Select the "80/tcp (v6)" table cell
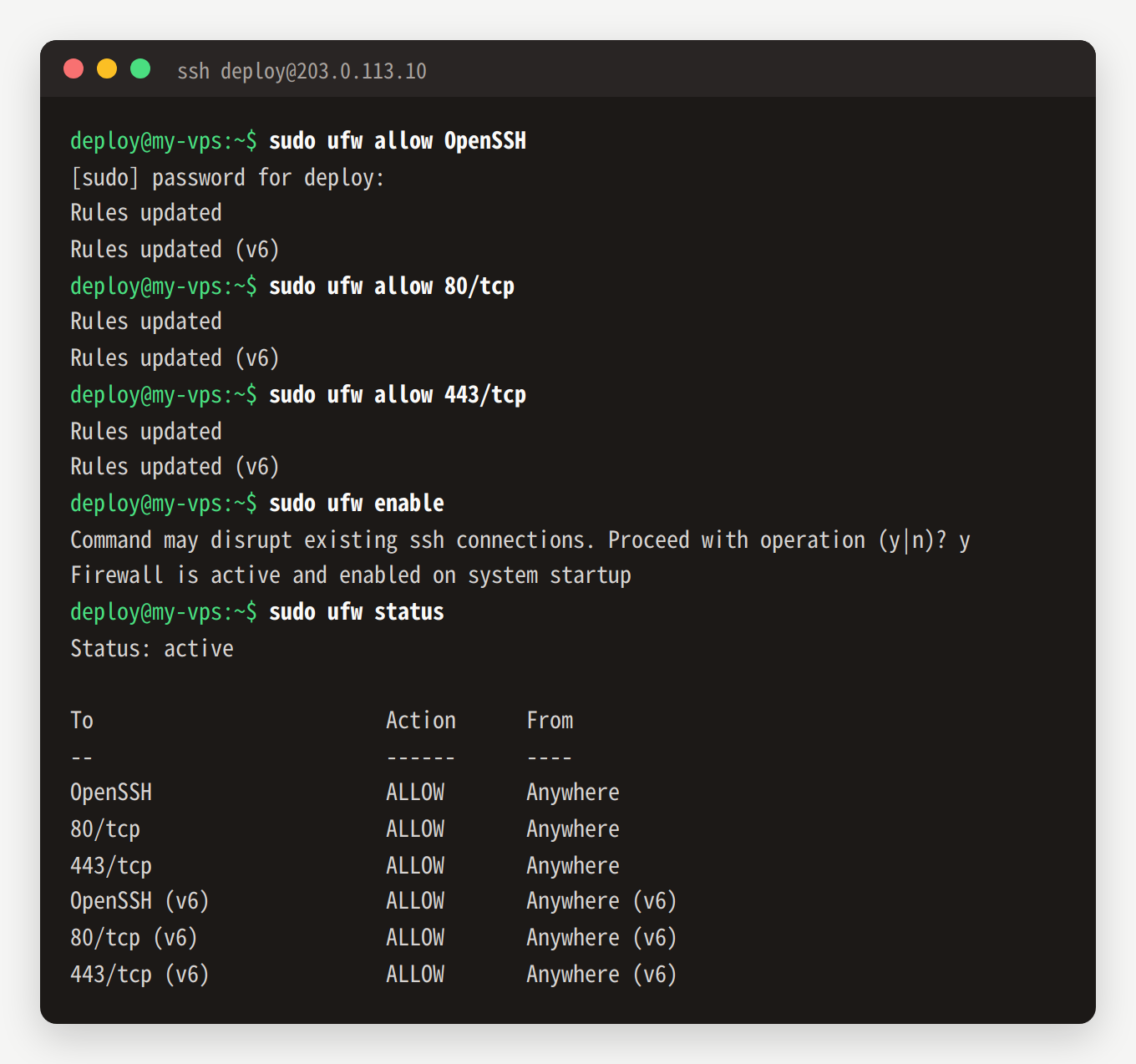Image resolution: width=1136 pixels, height=1064 pixels. click(134, 938)
